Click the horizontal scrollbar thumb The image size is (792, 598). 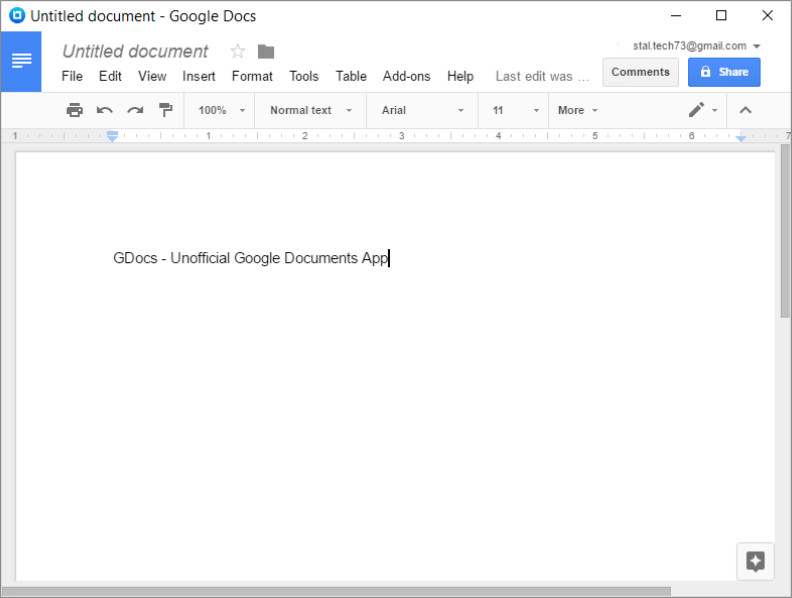pyautogui.click(x=336, y=591)
